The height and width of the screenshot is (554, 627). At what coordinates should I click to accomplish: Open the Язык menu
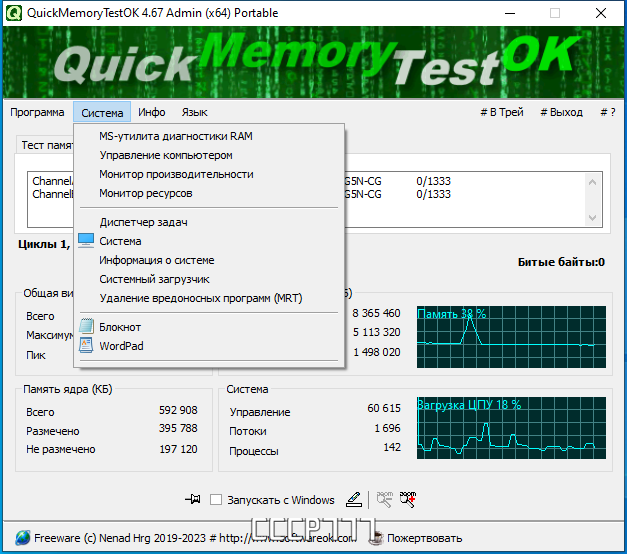tap(194, 112)
